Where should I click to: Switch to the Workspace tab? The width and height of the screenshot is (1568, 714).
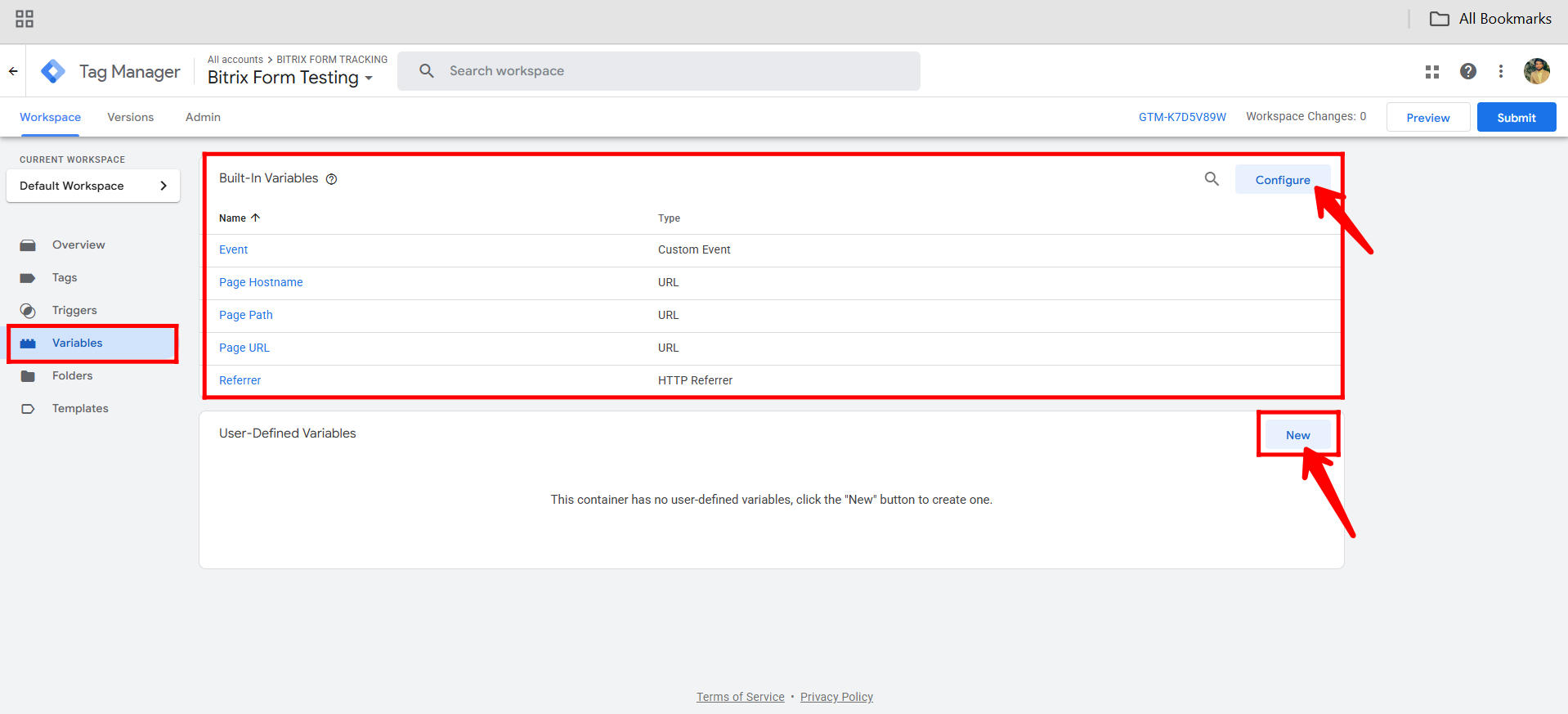[50, 117]
